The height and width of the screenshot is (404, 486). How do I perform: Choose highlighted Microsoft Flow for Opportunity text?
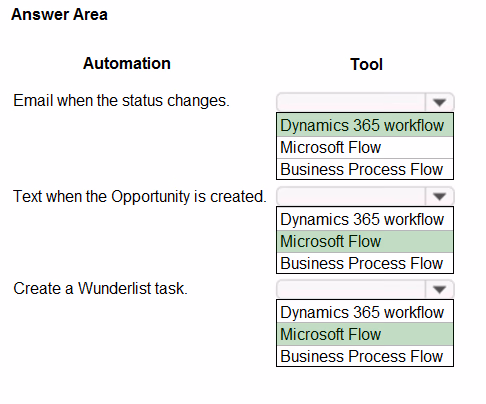coord(365,241)
